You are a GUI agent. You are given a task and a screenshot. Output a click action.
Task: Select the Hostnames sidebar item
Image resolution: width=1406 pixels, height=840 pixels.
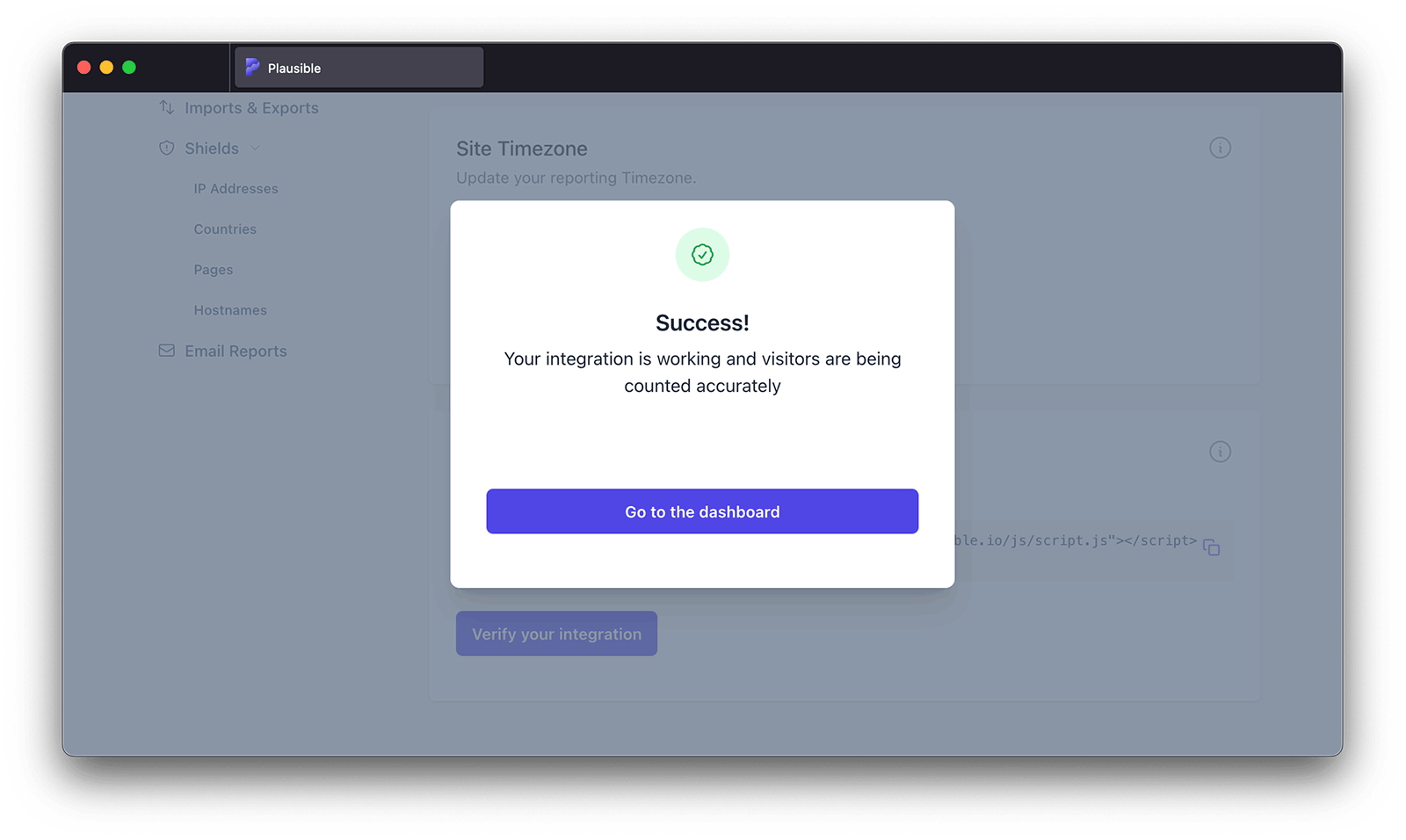[x=230, y=310]
